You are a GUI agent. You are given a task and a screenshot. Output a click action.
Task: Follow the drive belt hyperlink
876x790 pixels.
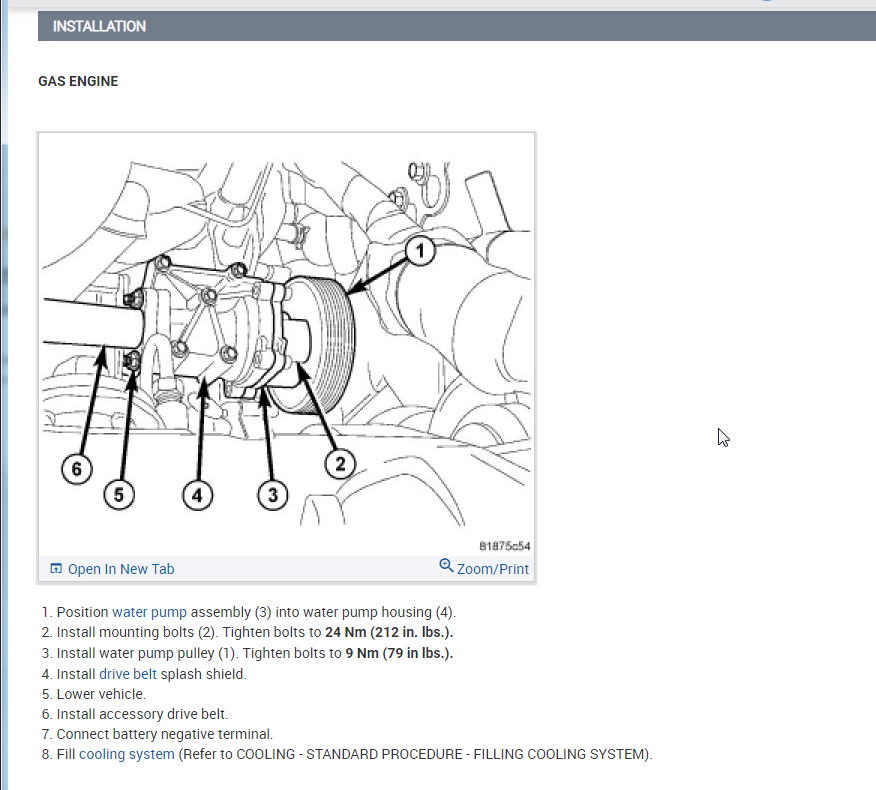[127, 674]
